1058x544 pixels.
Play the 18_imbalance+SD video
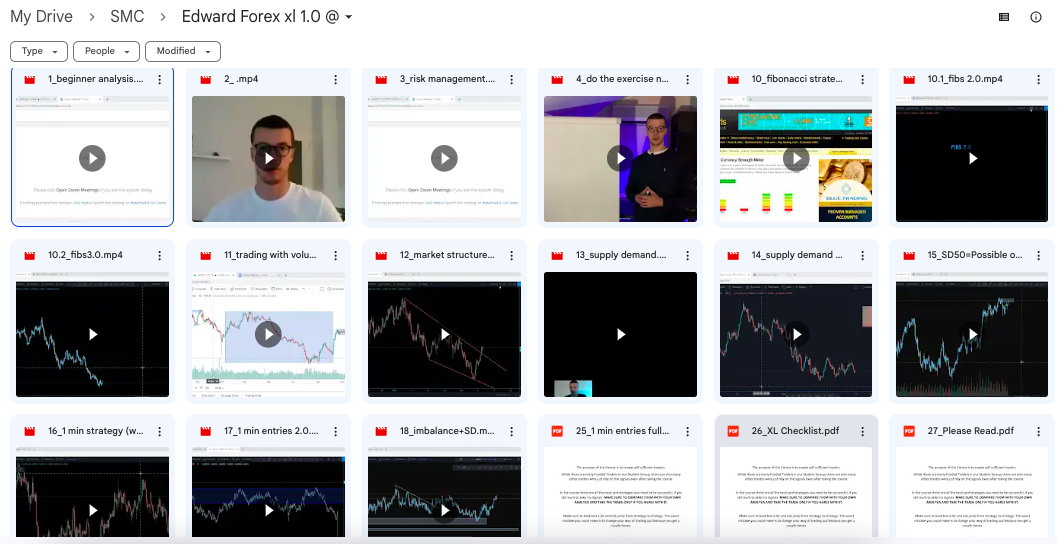pos(444,508)
